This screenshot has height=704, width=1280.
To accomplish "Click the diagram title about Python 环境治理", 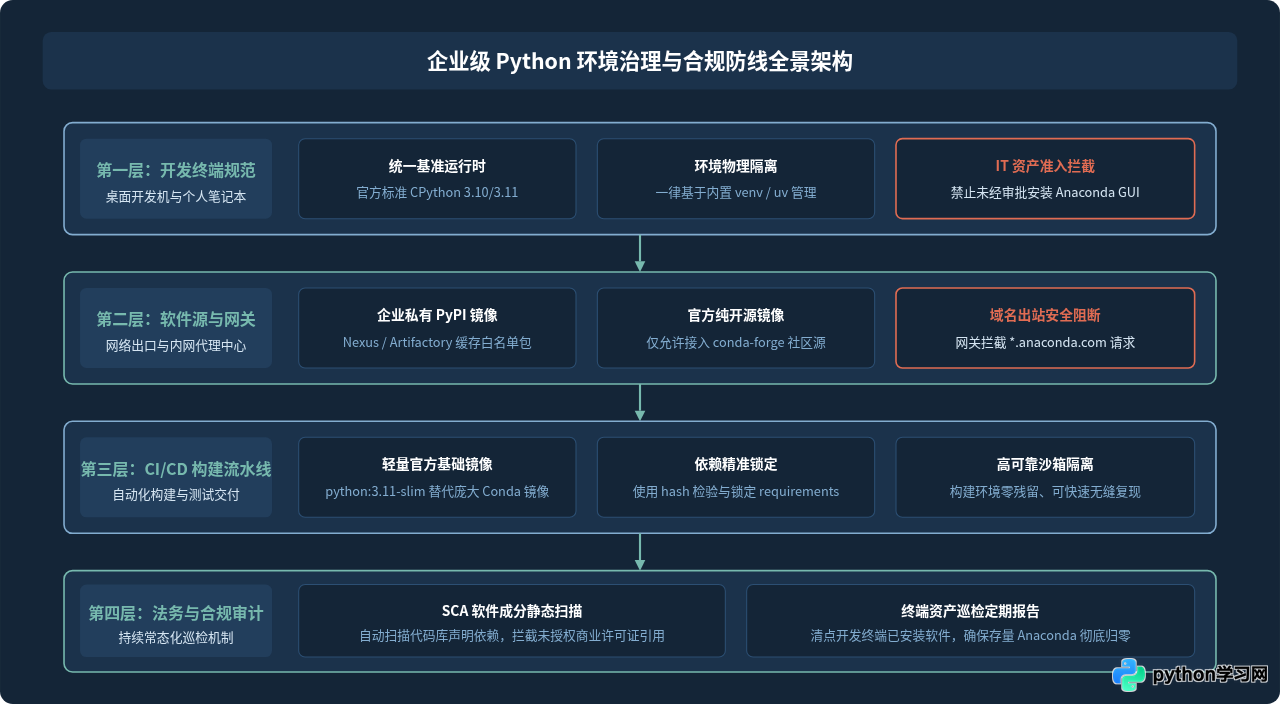I will click(640, 61).
